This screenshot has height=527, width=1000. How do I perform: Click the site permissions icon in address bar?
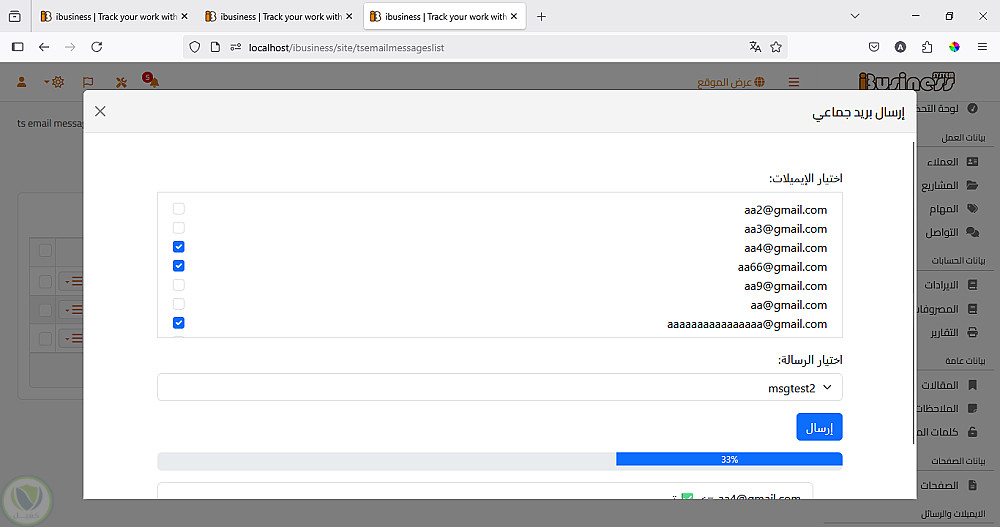[x=235, y=47]
